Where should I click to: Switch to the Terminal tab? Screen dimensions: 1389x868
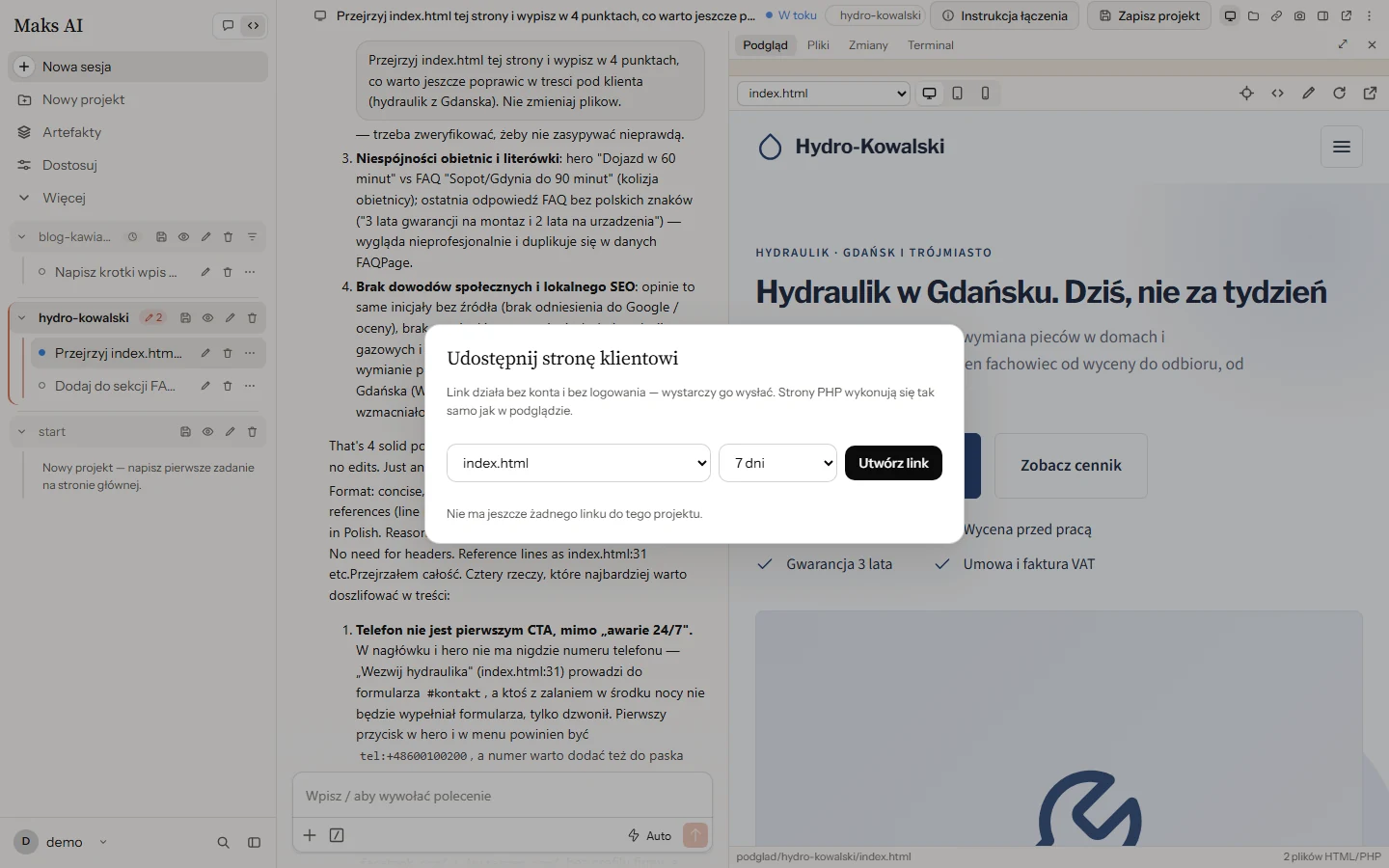(930, 45)
